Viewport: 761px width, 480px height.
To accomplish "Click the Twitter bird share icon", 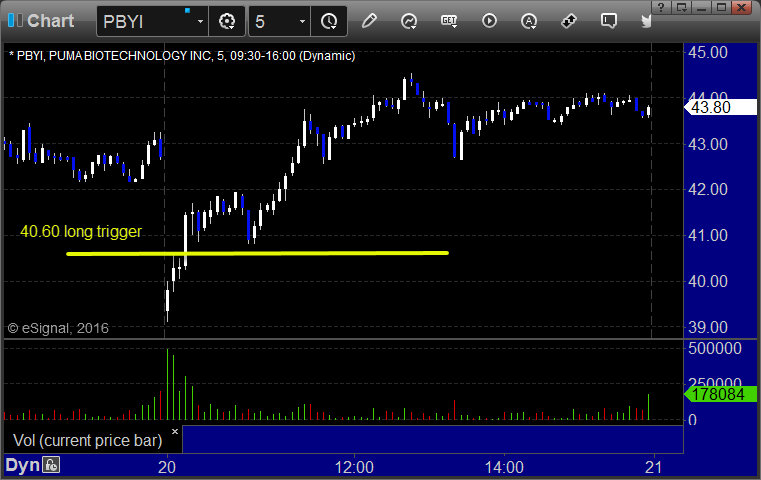I will 646,21.
